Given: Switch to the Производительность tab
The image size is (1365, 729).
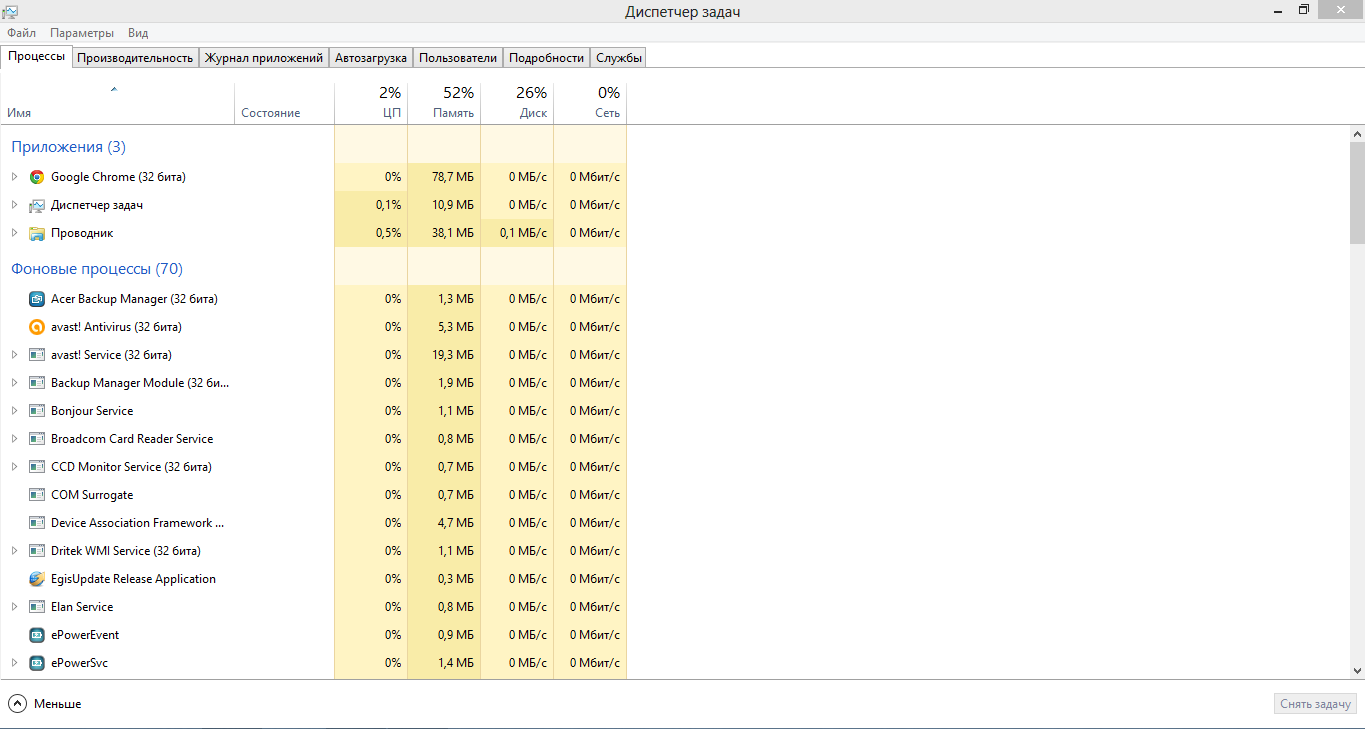Looking at the screenshot, I should (x=135, y=58).
